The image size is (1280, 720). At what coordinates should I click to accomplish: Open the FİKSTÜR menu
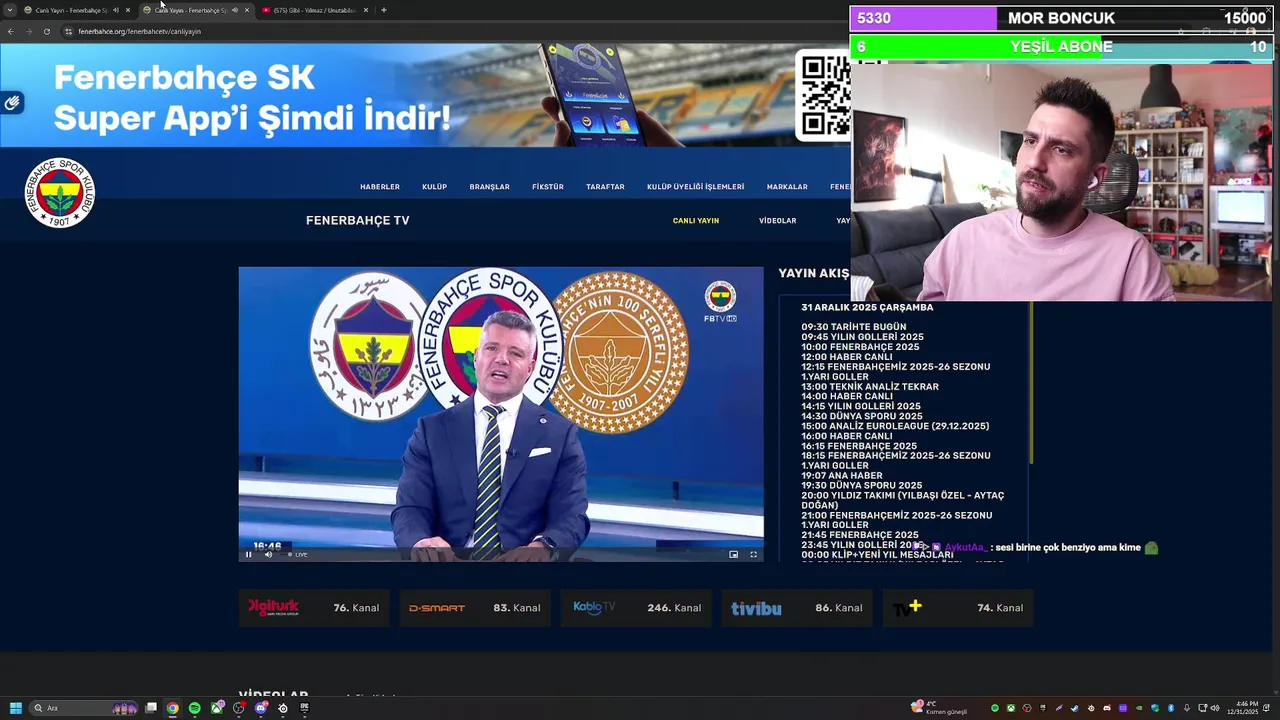point(548,187)
